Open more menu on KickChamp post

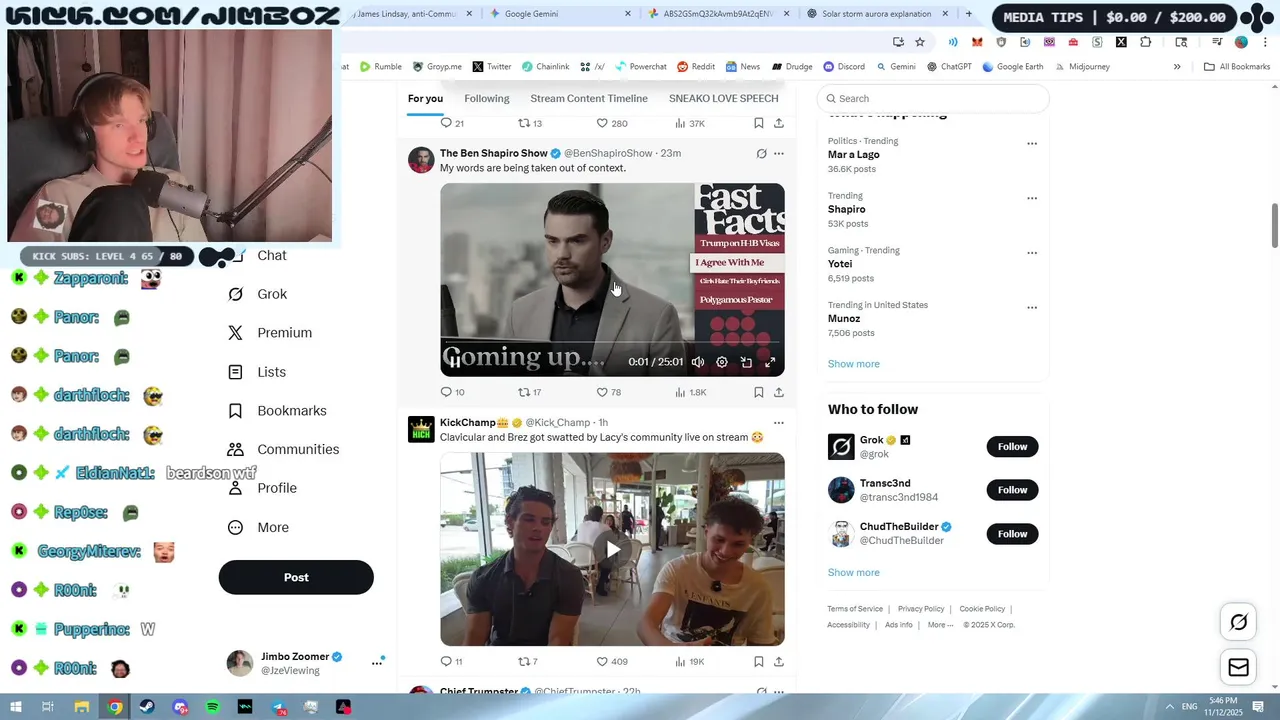pos(779,423)
